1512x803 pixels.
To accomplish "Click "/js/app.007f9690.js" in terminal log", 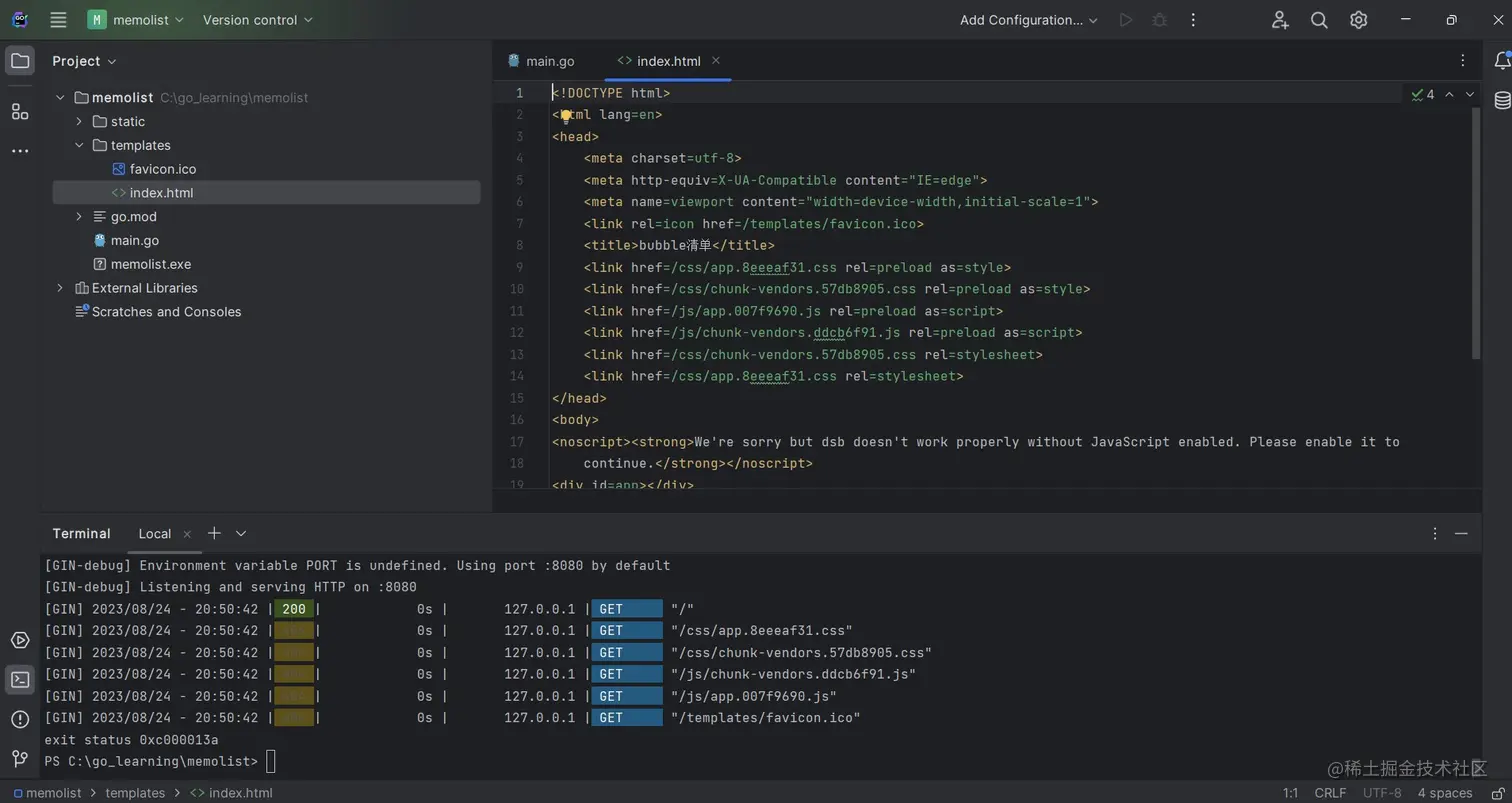I will [754, 696].
